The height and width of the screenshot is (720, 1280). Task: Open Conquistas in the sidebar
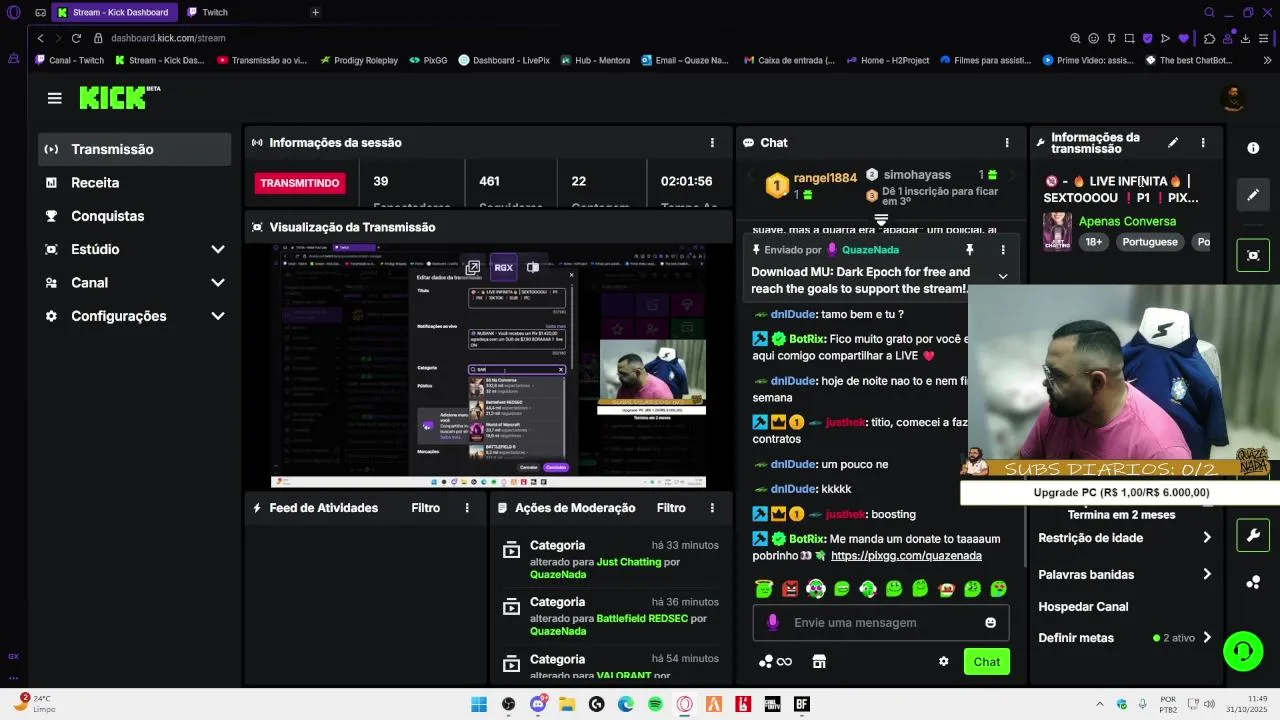tap(135, 216)
